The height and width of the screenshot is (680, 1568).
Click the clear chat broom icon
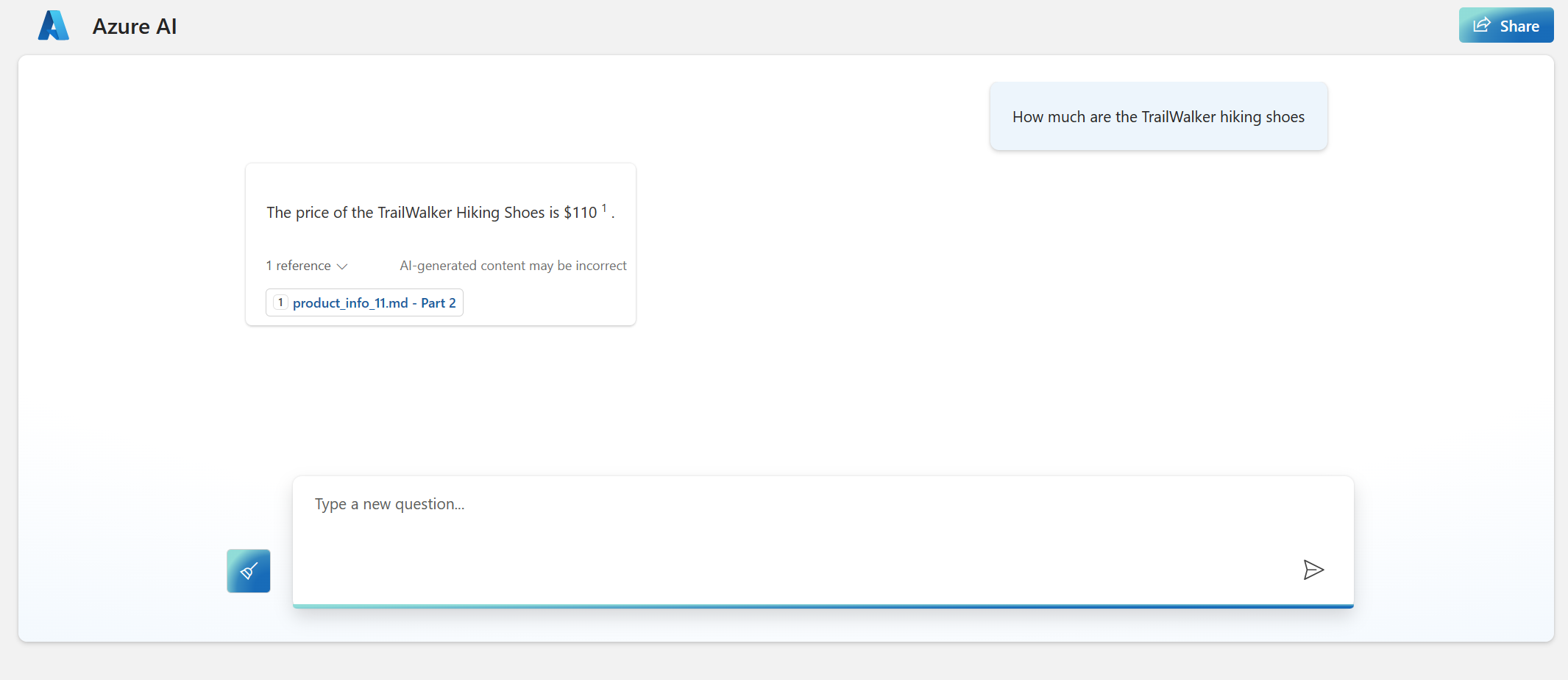click(x=249, y=570)
